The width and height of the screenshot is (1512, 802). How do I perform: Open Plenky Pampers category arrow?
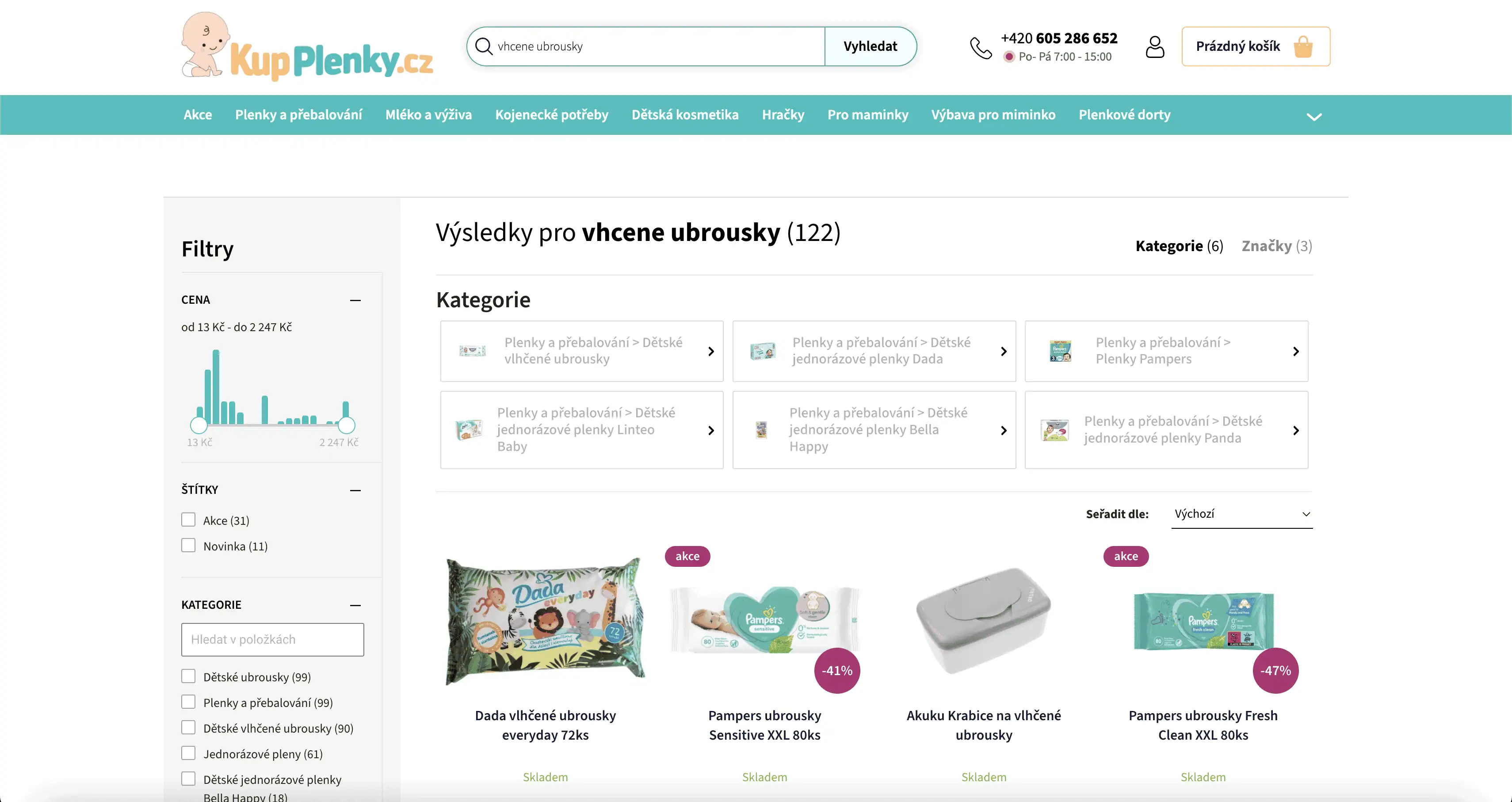(x=1296, y=351)
